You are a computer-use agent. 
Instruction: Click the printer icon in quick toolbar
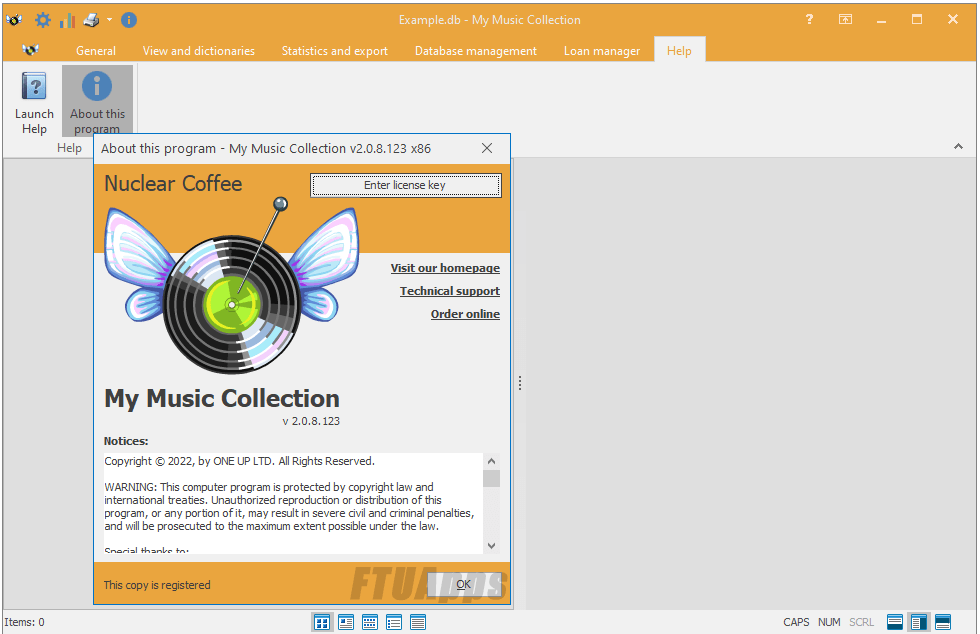91,21
